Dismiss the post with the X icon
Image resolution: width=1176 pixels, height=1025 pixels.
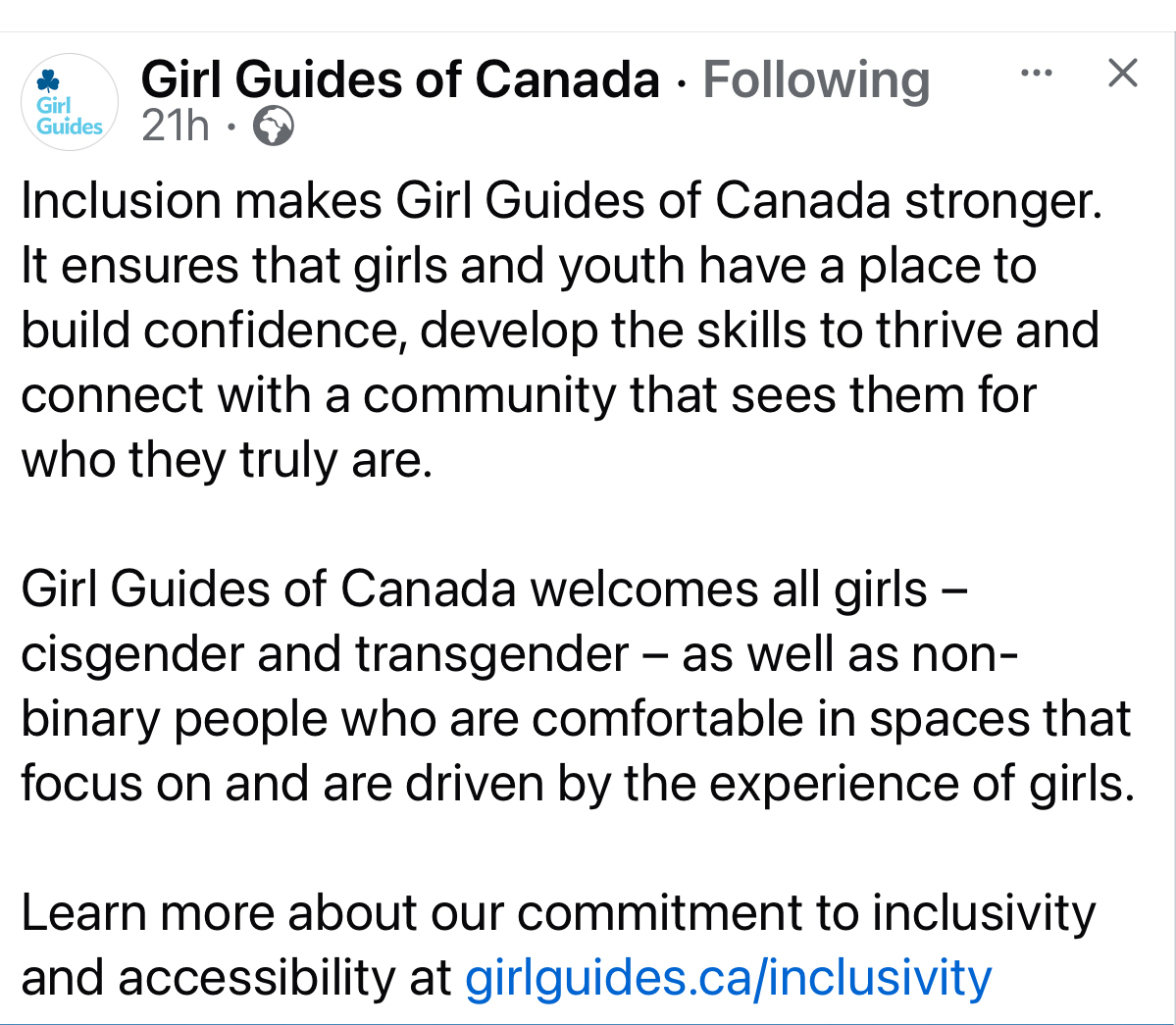1122,73
